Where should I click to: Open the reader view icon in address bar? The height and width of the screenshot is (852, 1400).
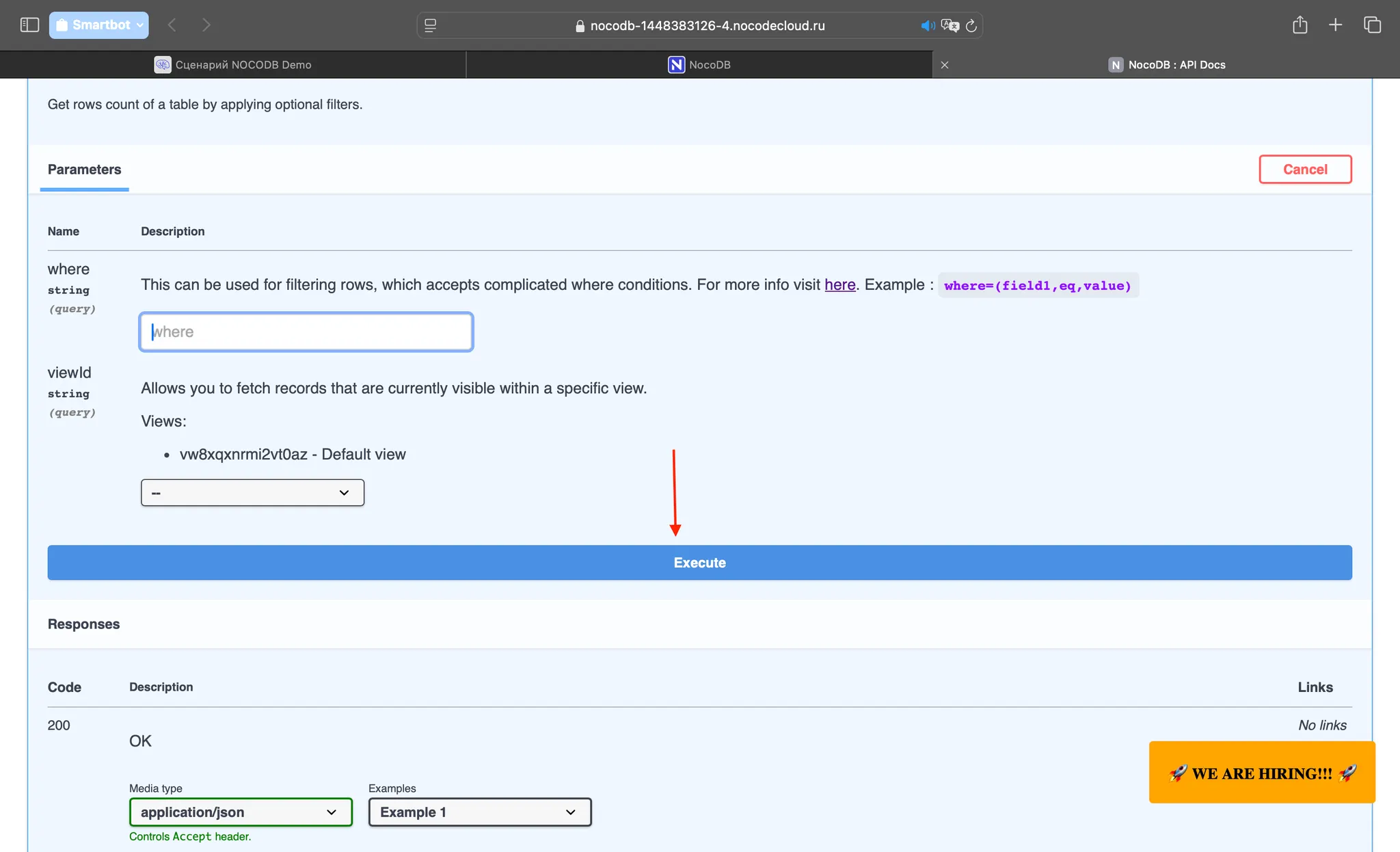430,26
